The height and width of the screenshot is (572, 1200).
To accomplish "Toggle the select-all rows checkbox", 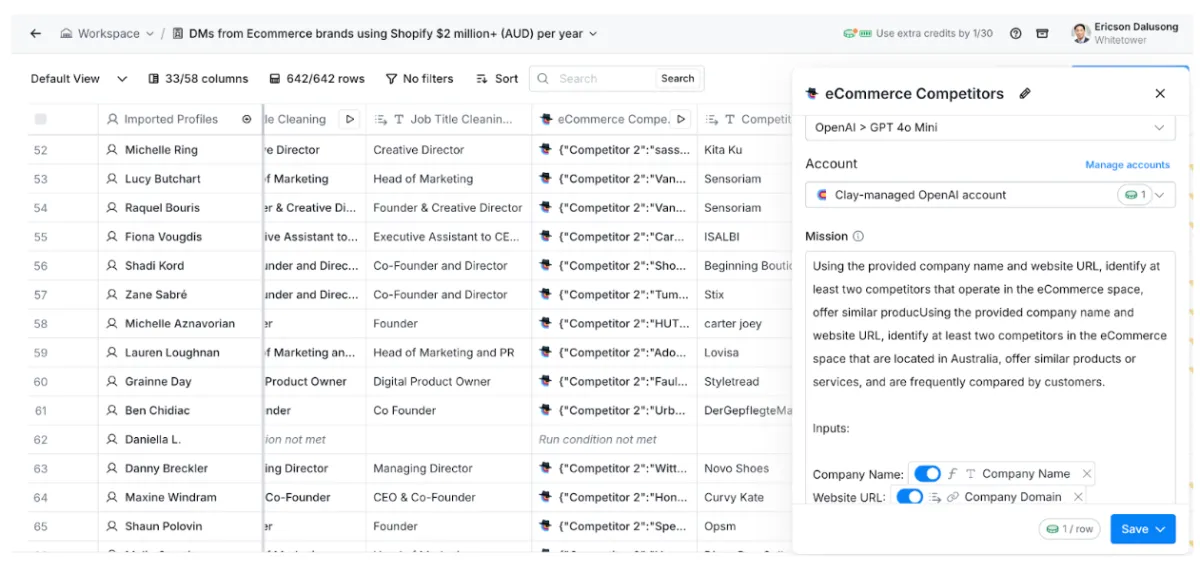I will [x=41, y=119].
